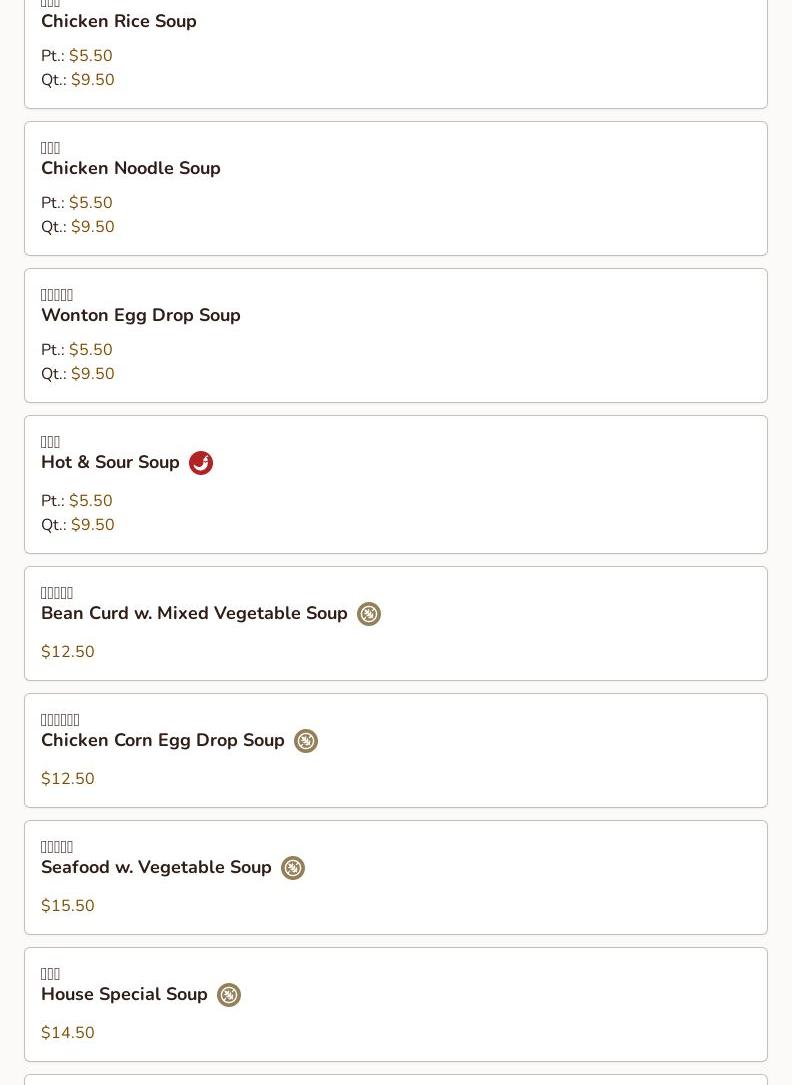The image size is (792, 1085).
Task: Open the Hot & Sour Soup item
Action: coord(110,462)
